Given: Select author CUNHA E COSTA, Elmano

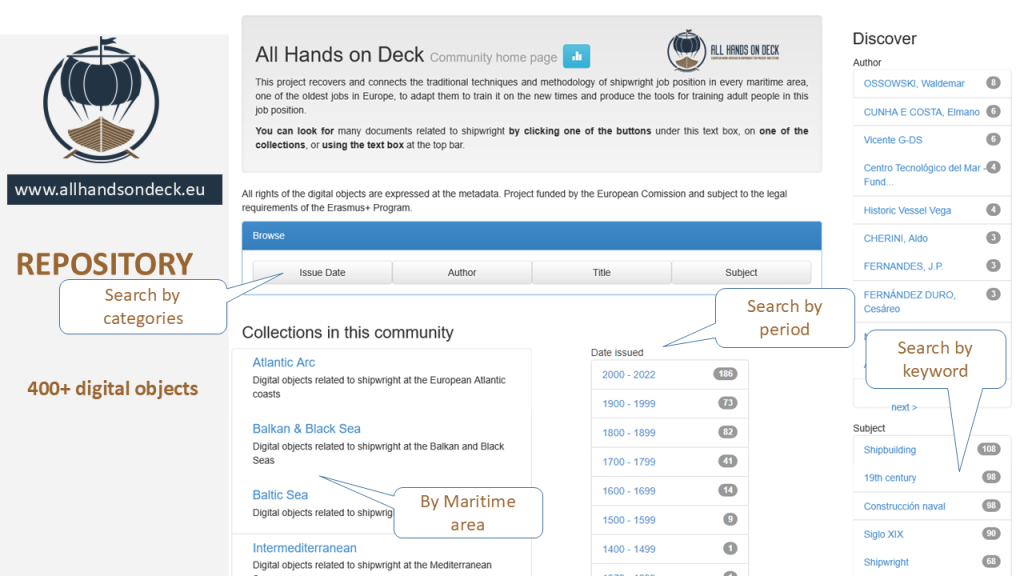Looking at the screenshot, I should click(x=921, y=112).
